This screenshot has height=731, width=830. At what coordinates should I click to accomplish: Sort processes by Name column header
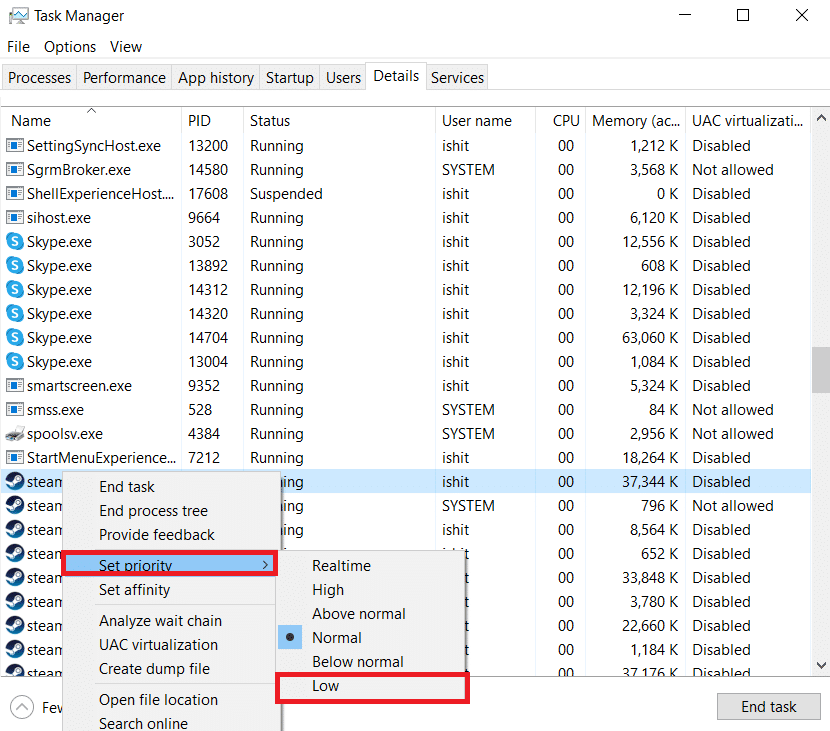[91, 121]
